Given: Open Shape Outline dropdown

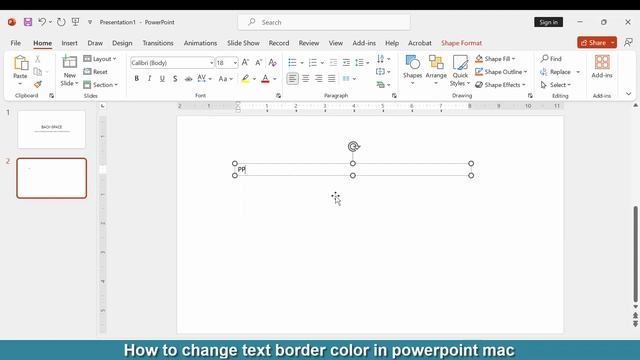Looking at the screenshot, I should 501,72.
